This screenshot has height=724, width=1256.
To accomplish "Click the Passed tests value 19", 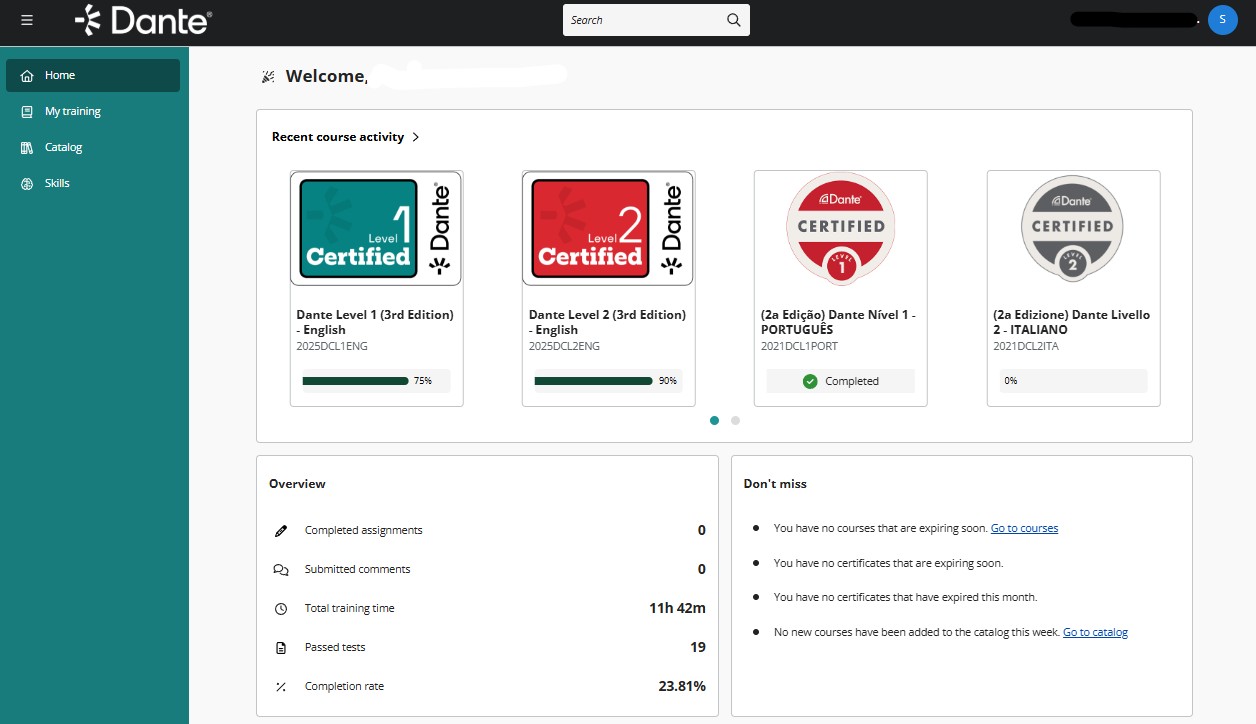I will (698, 647).
